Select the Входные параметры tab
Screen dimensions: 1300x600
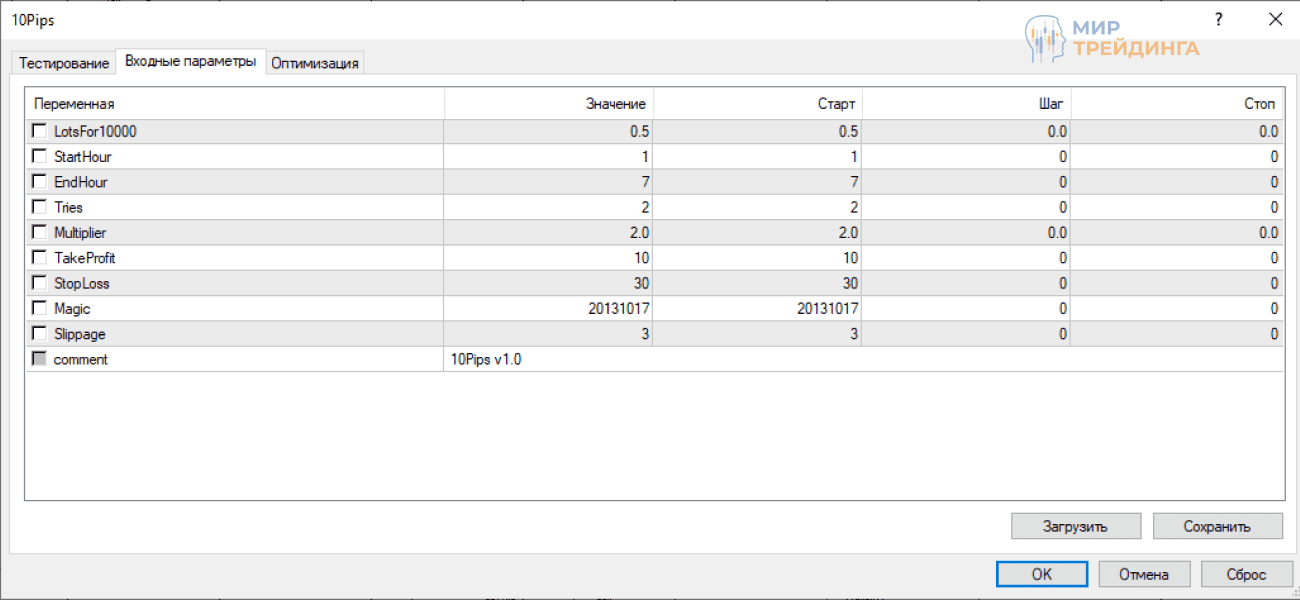click(x=190, y=62)
